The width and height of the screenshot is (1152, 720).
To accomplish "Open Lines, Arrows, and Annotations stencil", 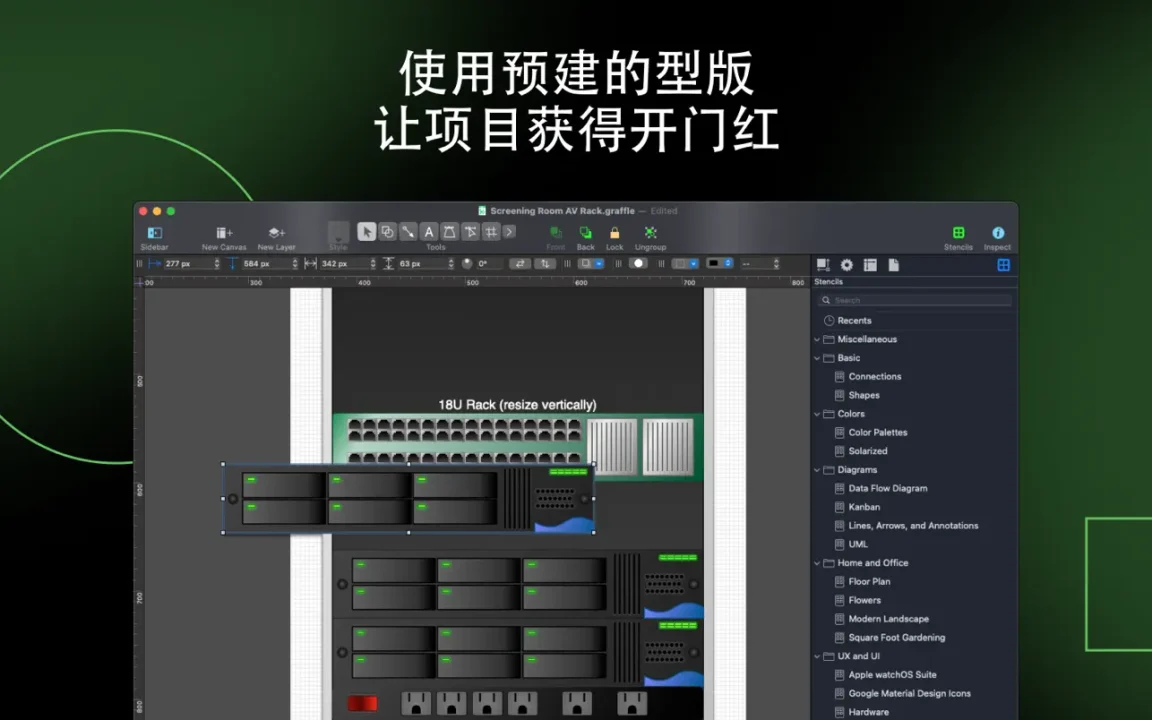I will tap(914, 525).
